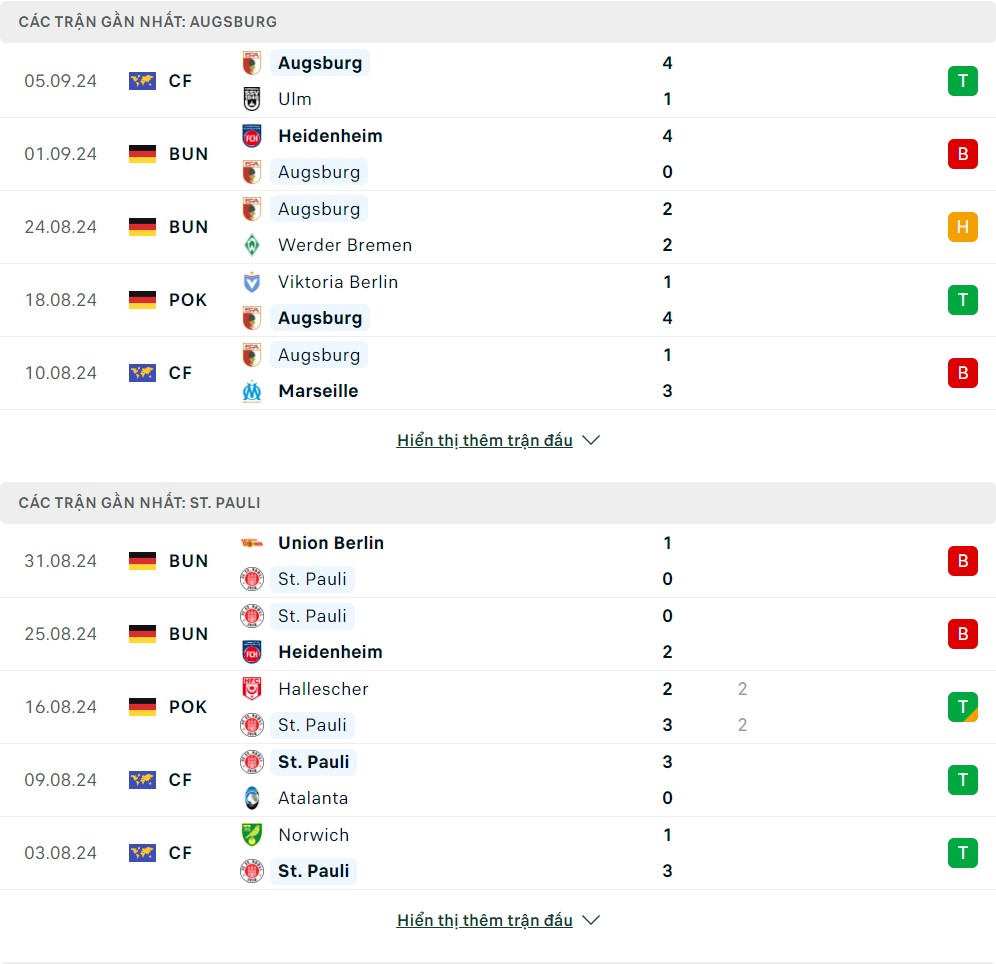The image size is (996, 964).
Task: Open 'Hiển thị thêm trận đấu' link under Augsburg
Action: pyautogui.click(x=485, y=440)
